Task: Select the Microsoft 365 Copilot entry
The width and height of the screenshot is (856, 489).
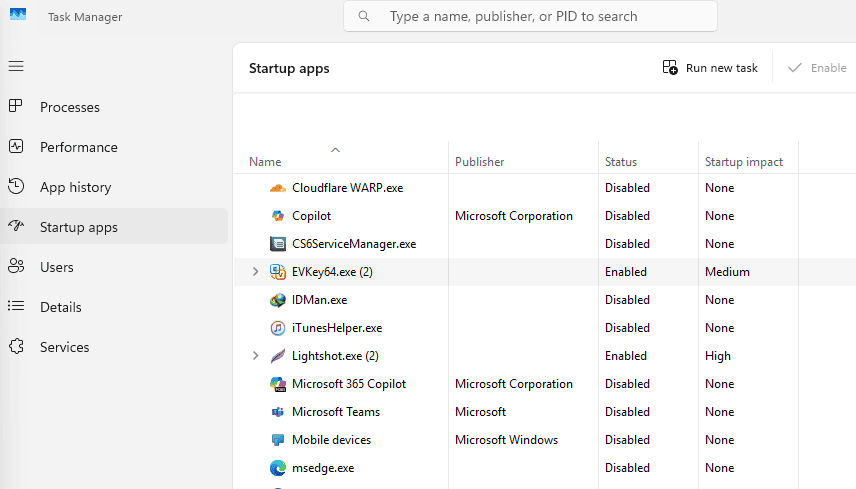Action: tap(349, 384)
